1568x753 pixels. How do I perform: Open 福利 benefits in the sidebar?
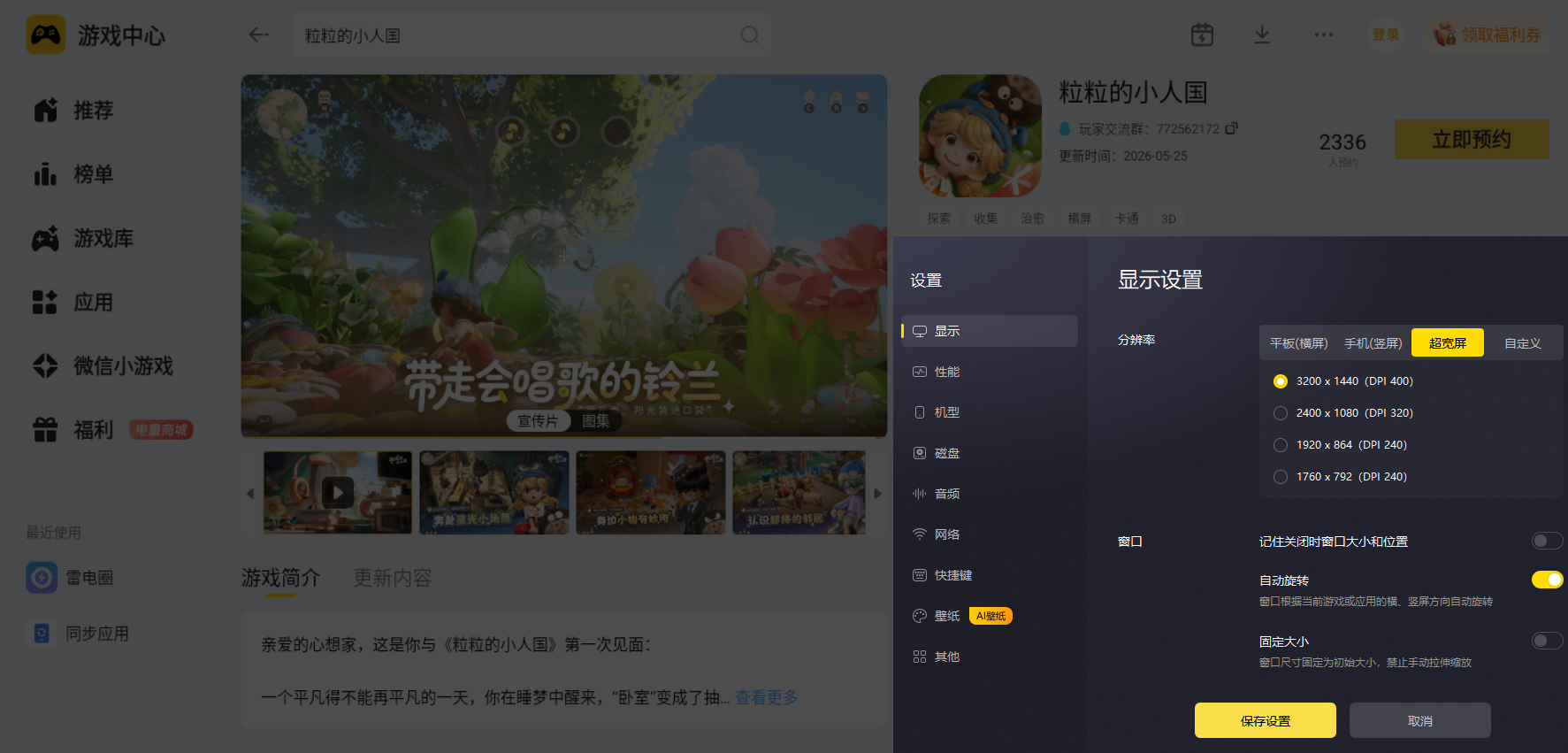(x=75, y=430)
